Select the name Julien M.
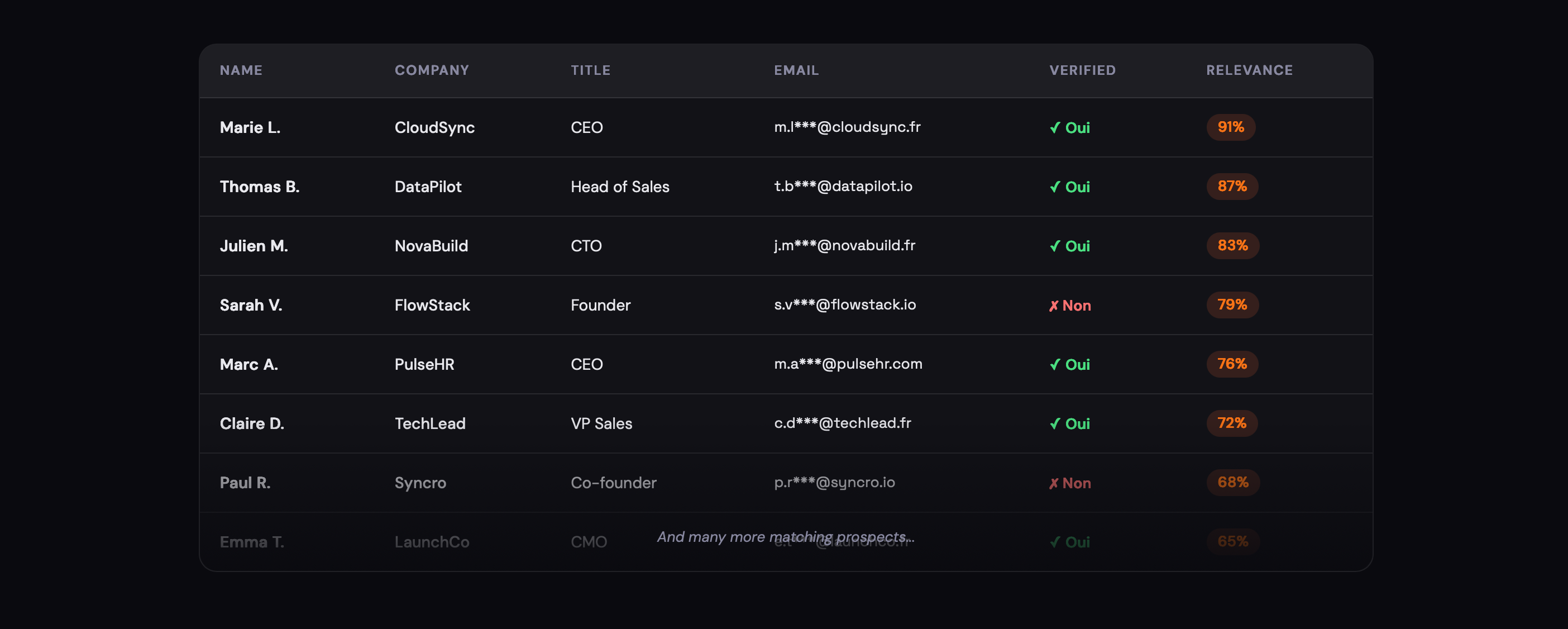 point(254,245)
